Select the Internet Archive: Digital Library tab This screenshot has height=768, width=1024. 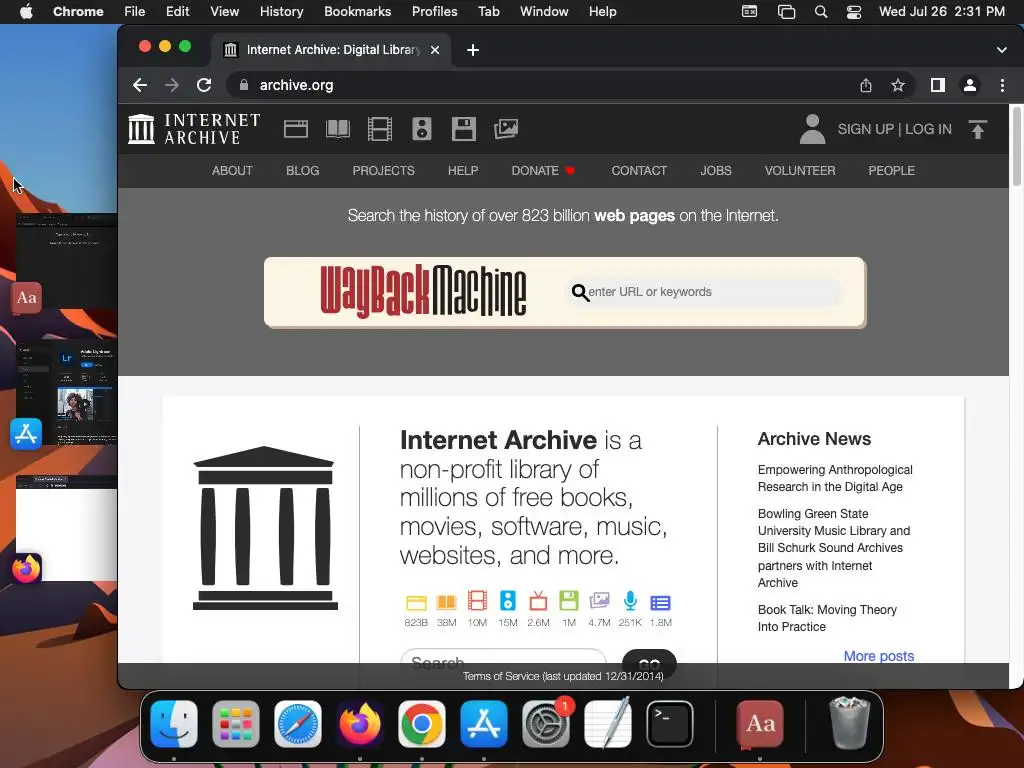tap(331, 50)
